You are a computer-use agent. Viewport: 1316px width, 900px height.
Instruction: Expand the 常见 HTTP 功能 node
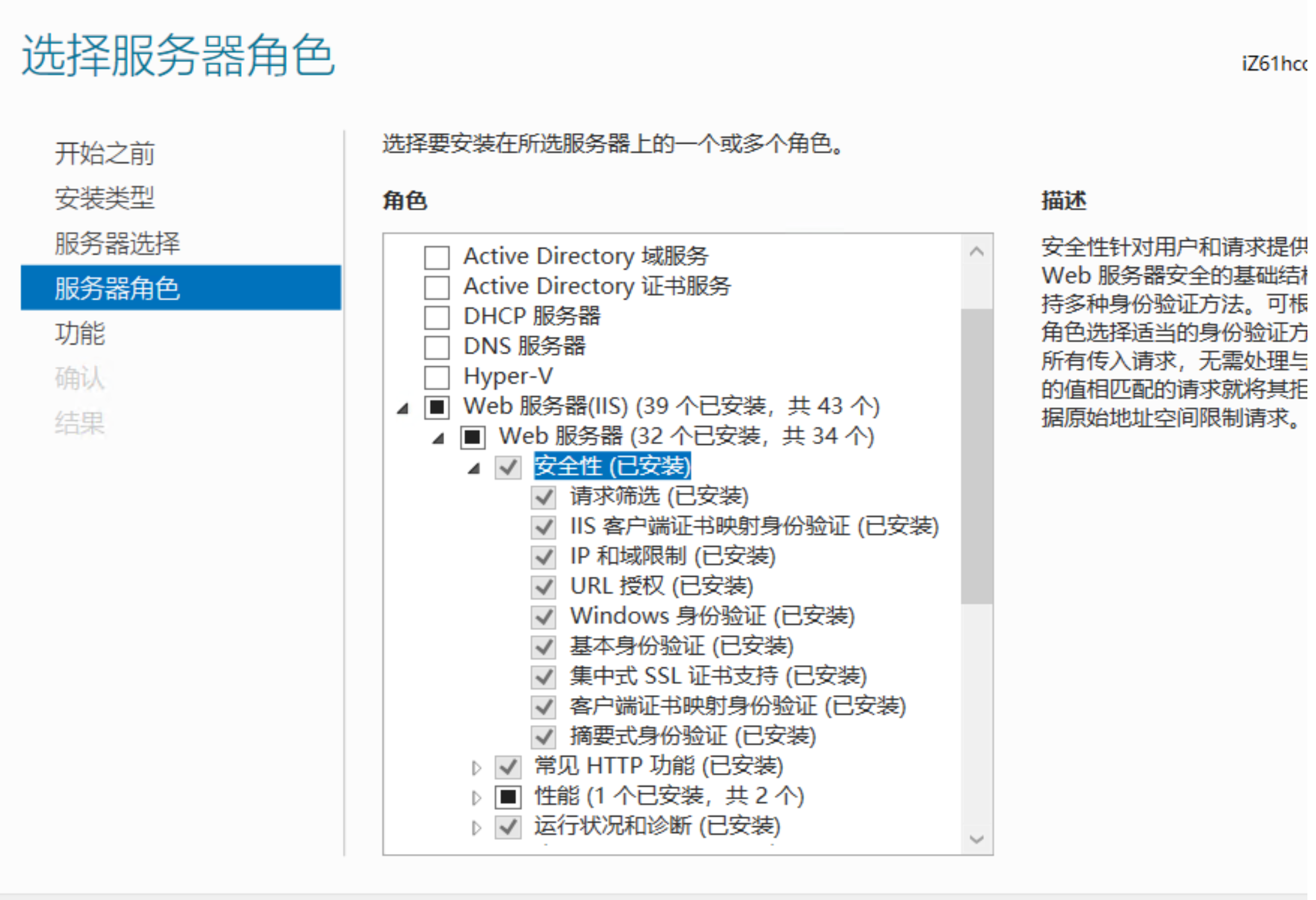pyautogui.click(x=476, y=767)
